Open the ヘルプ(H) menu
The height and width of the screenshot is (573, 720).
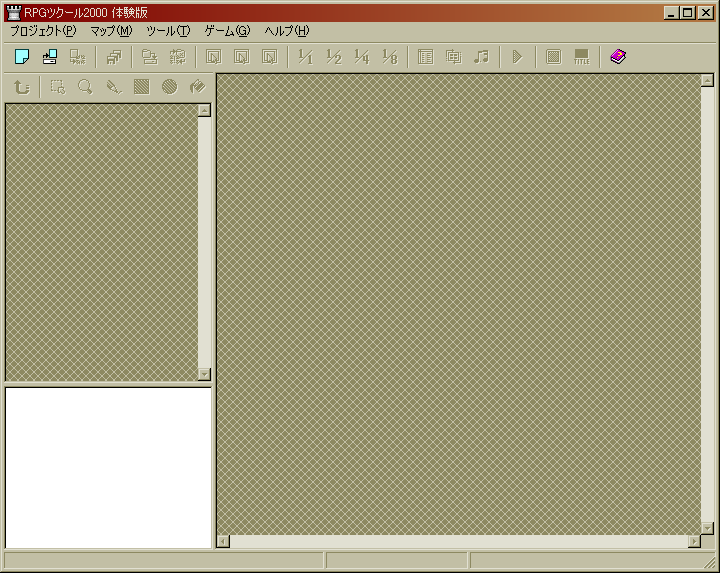click(286, 31)
